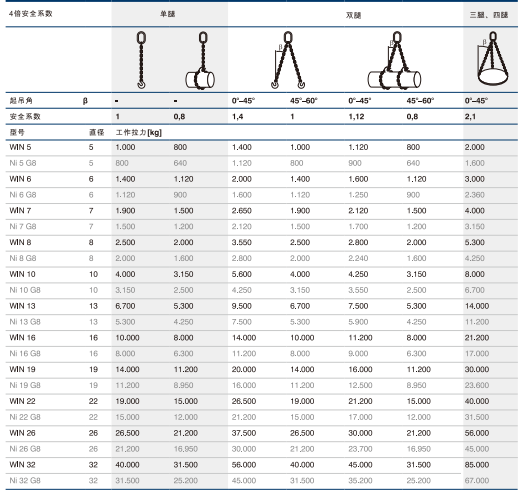This screenshot has width=519, height=490.
Task: Click the WIN 13 row label
Action: 22,306
